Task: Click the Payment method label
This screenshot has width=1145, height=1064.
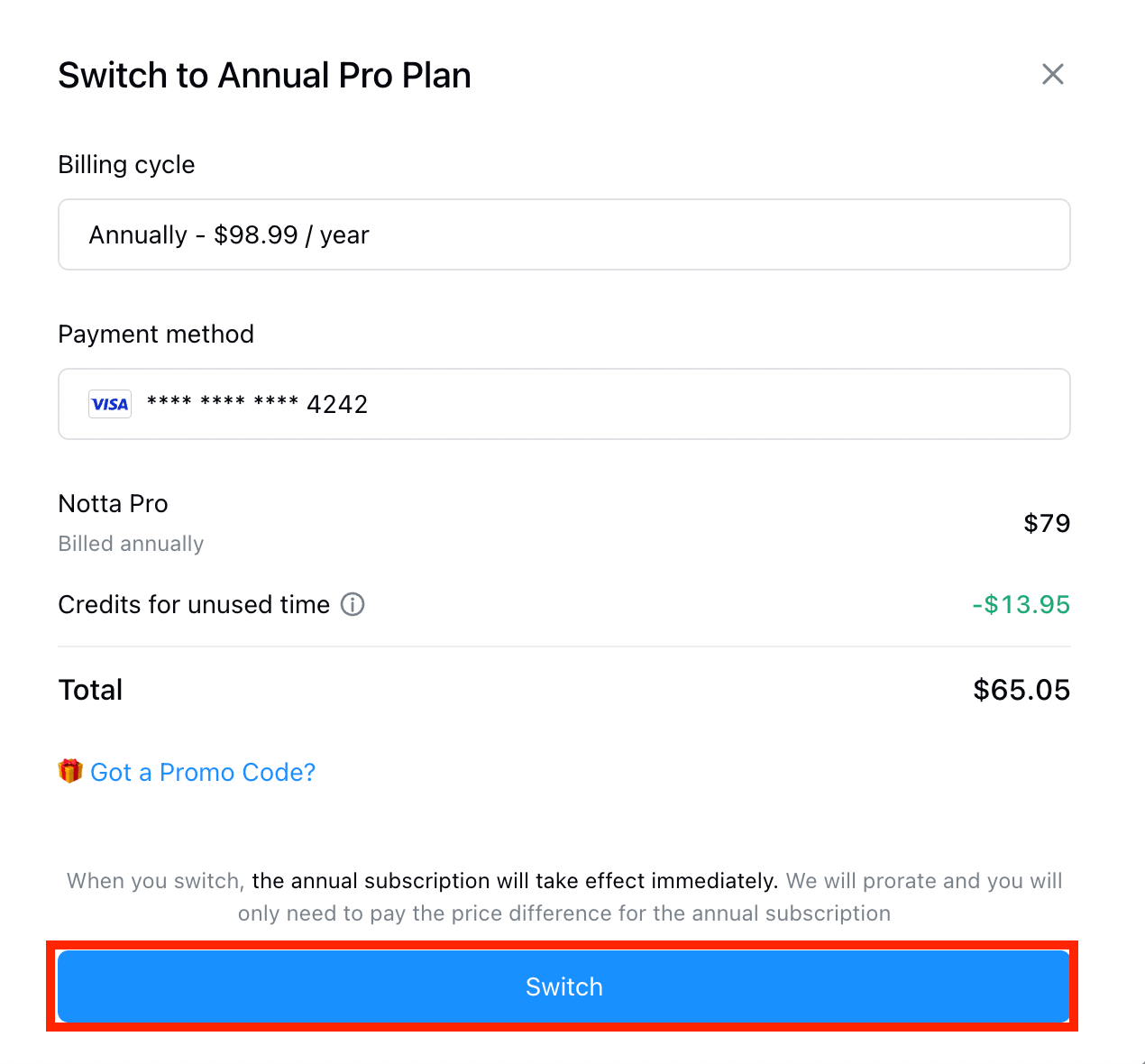Action: tap(156, 335)
